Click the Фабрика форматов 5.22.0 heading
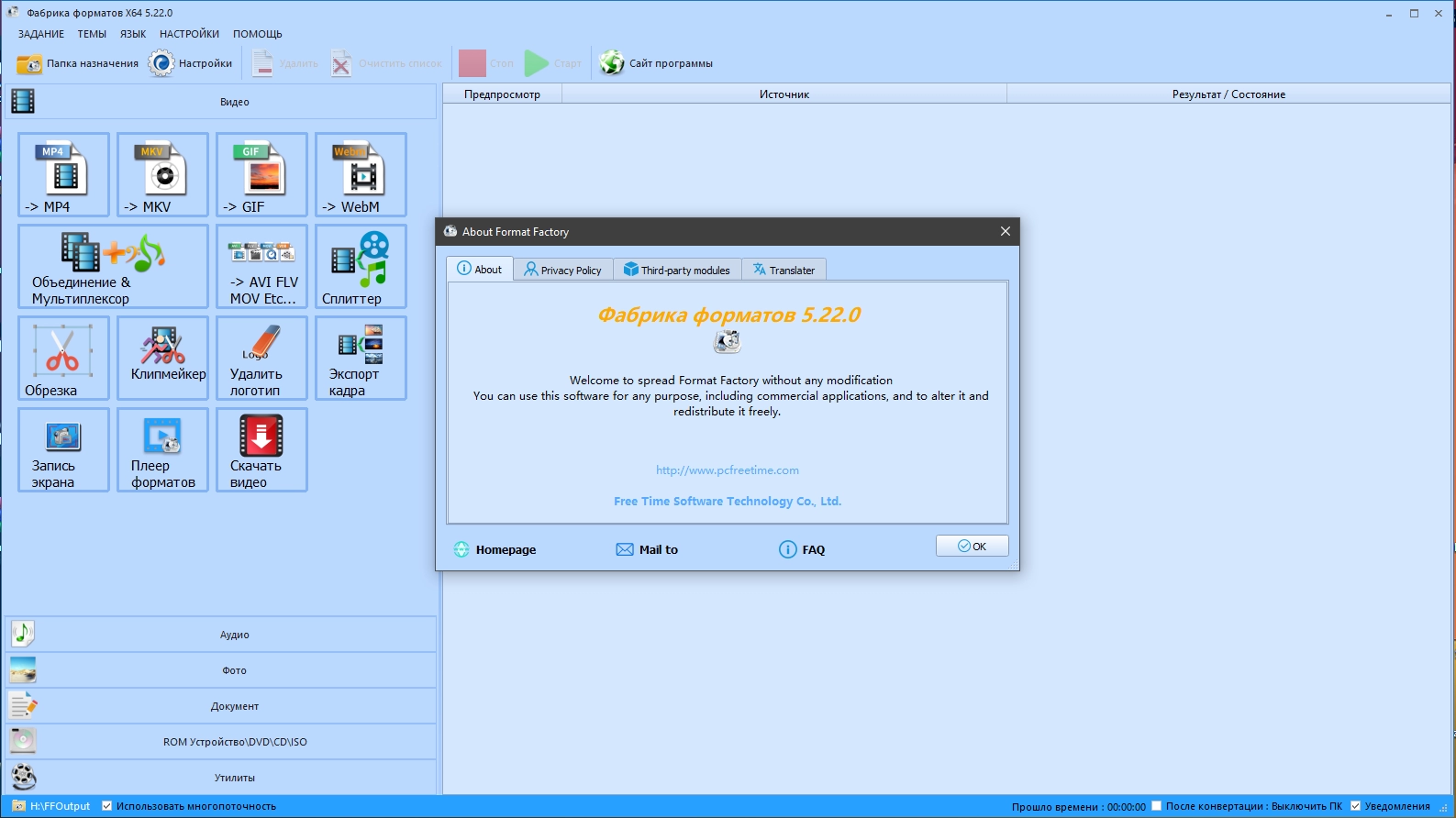This screenshot has width=1456, height=818. click(729, 315)
